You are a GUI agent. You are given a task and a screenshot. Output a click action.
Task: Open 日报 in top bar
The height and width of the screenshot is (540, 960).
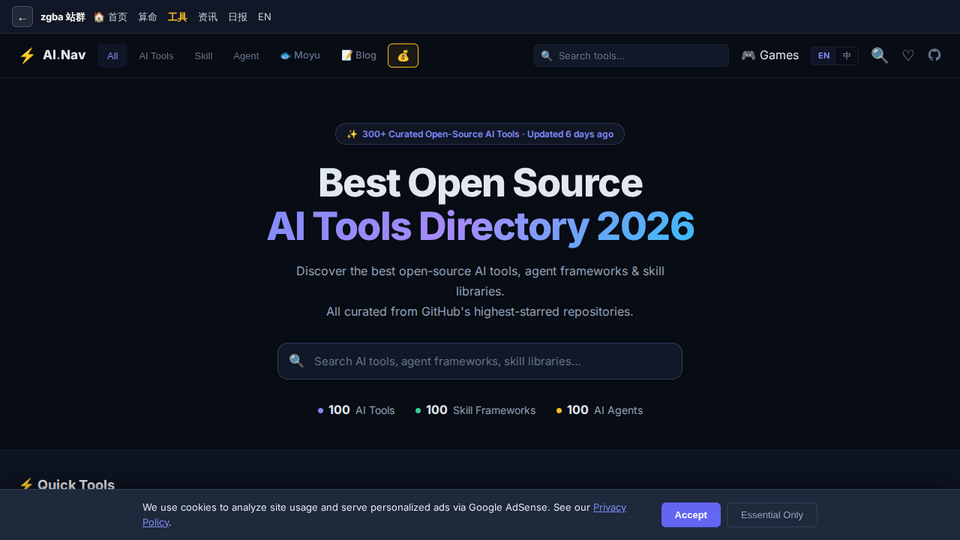[x=238, y=17]
